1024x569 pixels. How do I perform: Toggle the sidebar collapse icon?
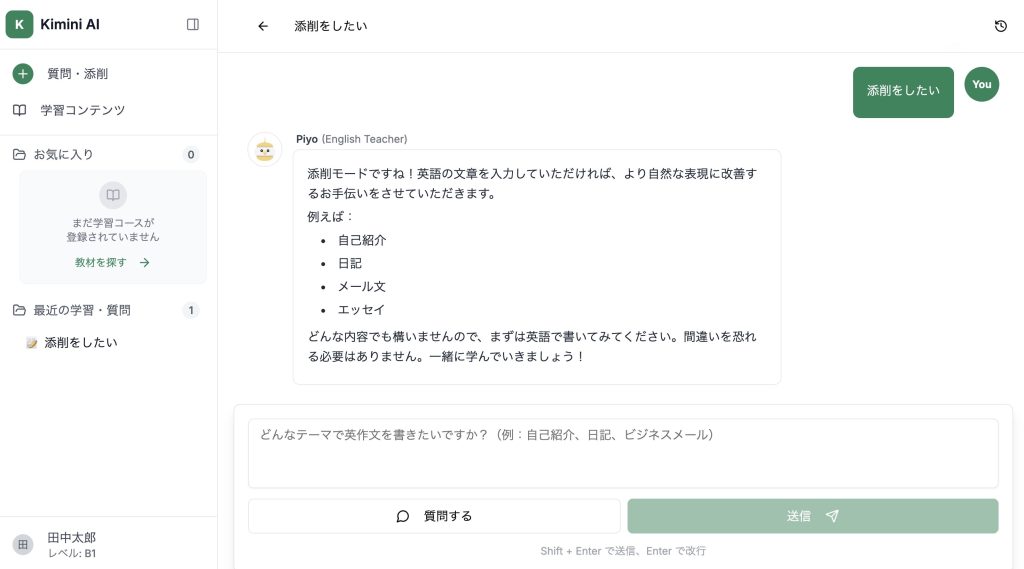[193, 24]
